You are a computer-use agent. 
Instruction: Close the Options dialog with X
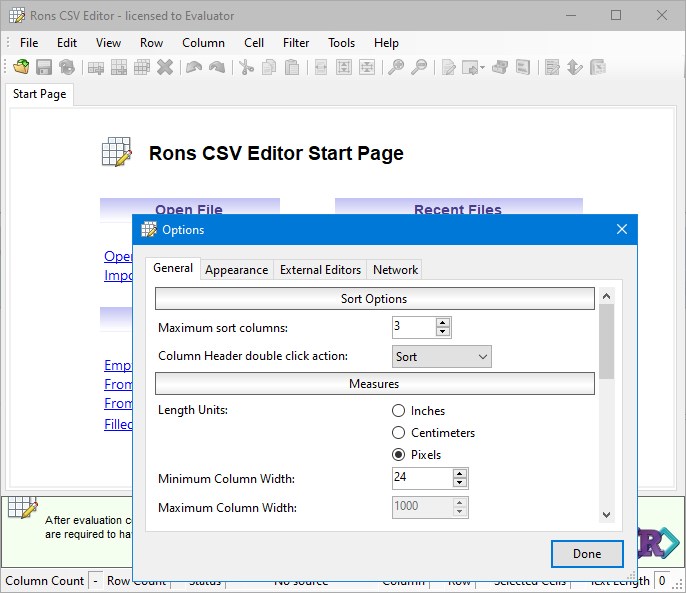(x=622, y=229)
